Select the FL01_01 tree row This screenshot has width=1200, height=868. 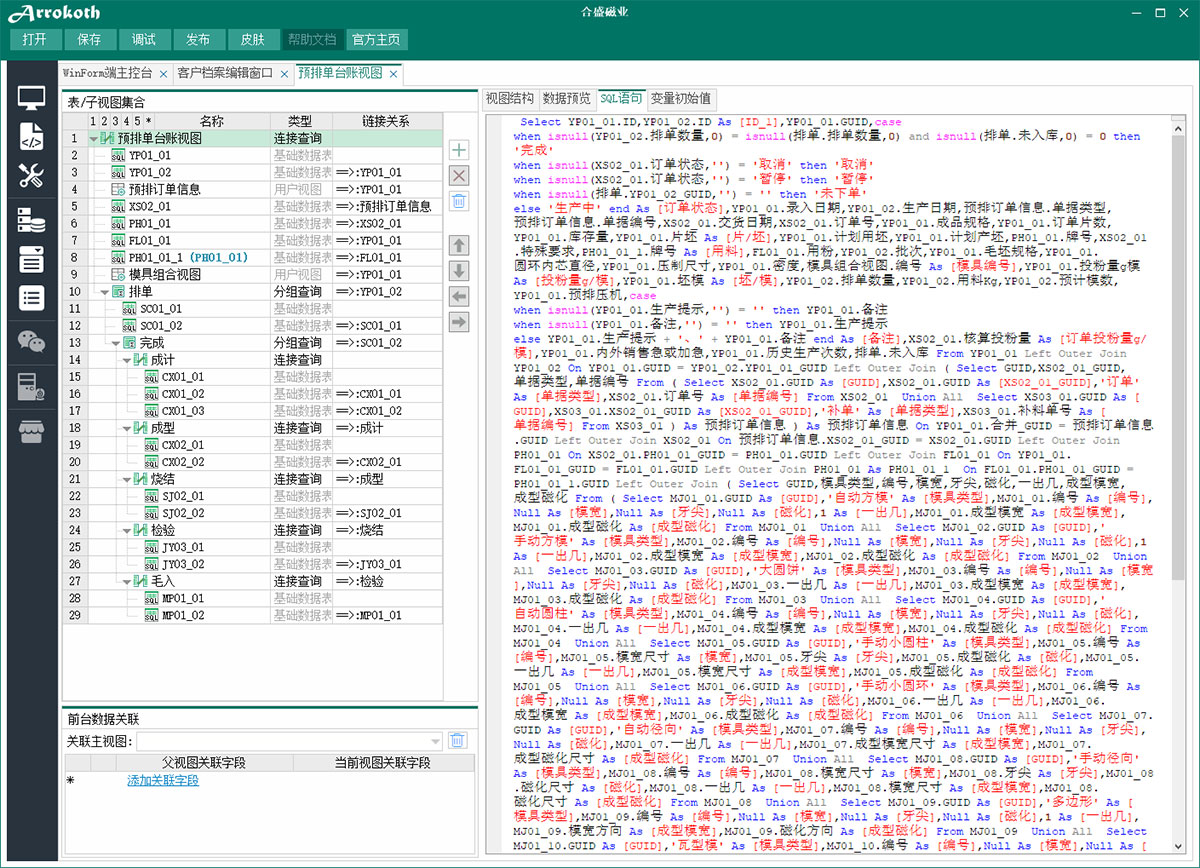pos(252,241)
